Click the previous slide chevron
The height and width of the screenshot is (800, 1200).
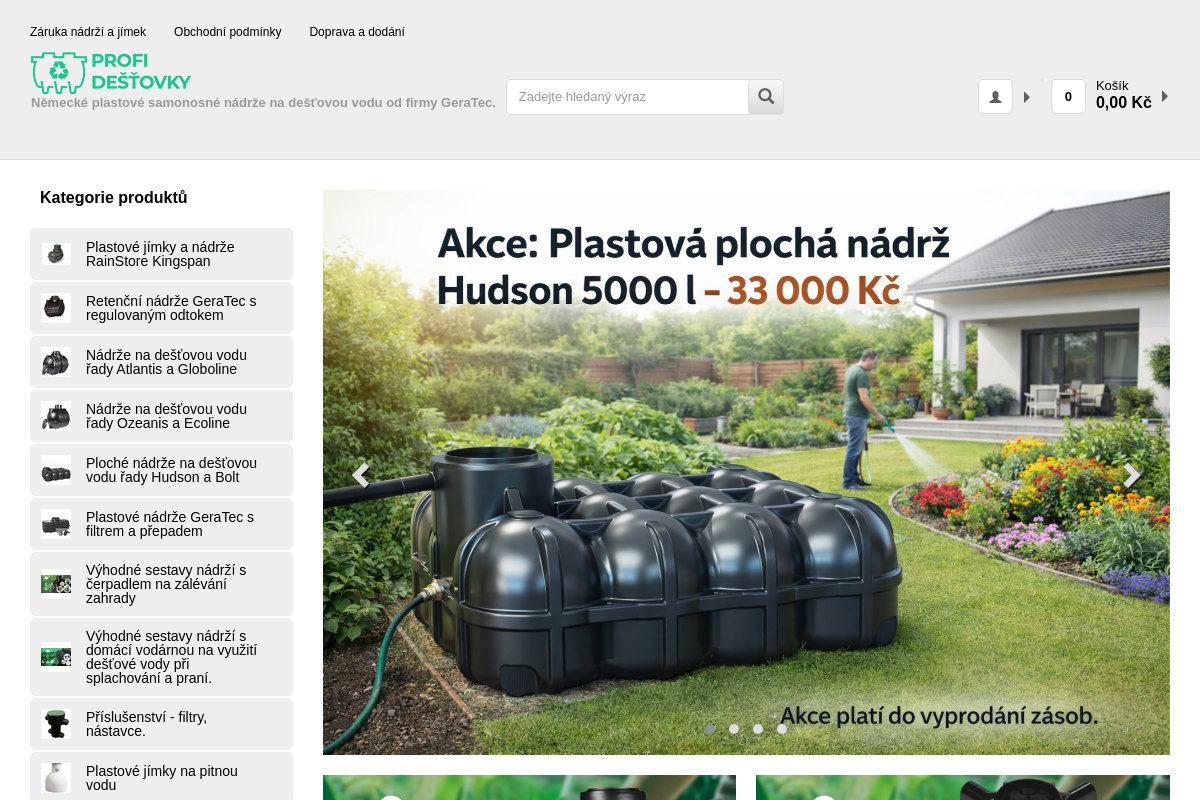point(361,475)
